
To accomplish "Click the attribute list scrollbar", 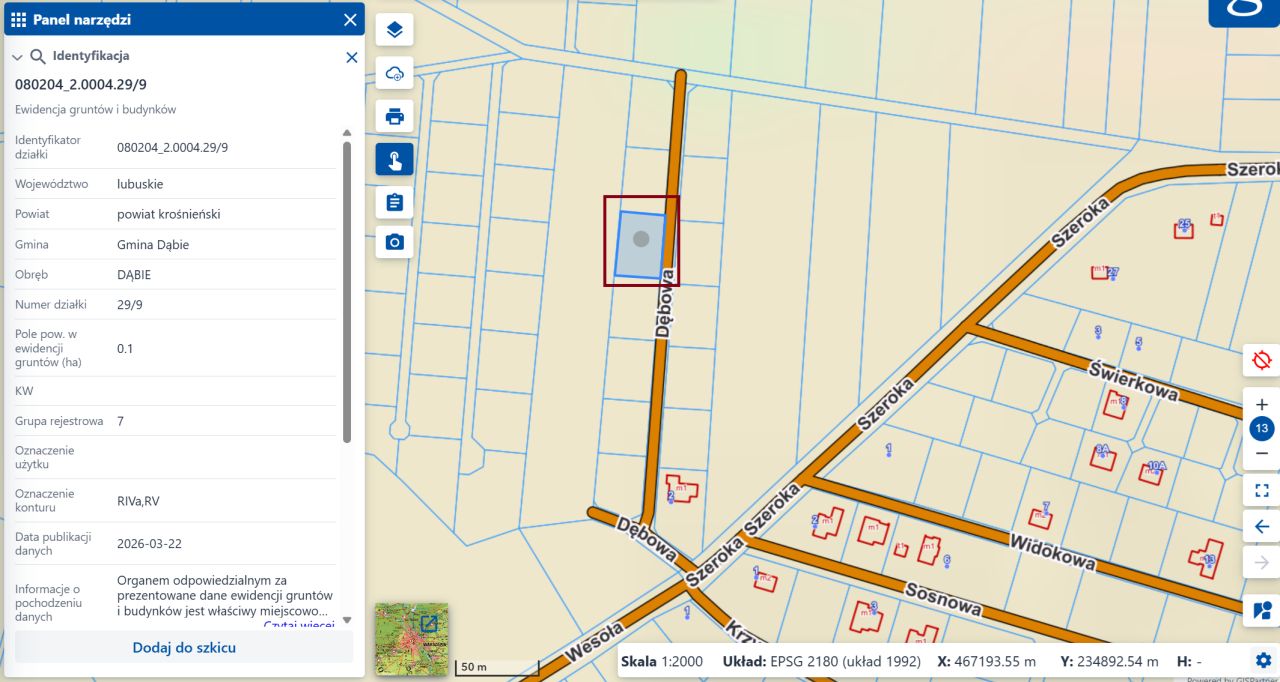I will coord(347,290).
